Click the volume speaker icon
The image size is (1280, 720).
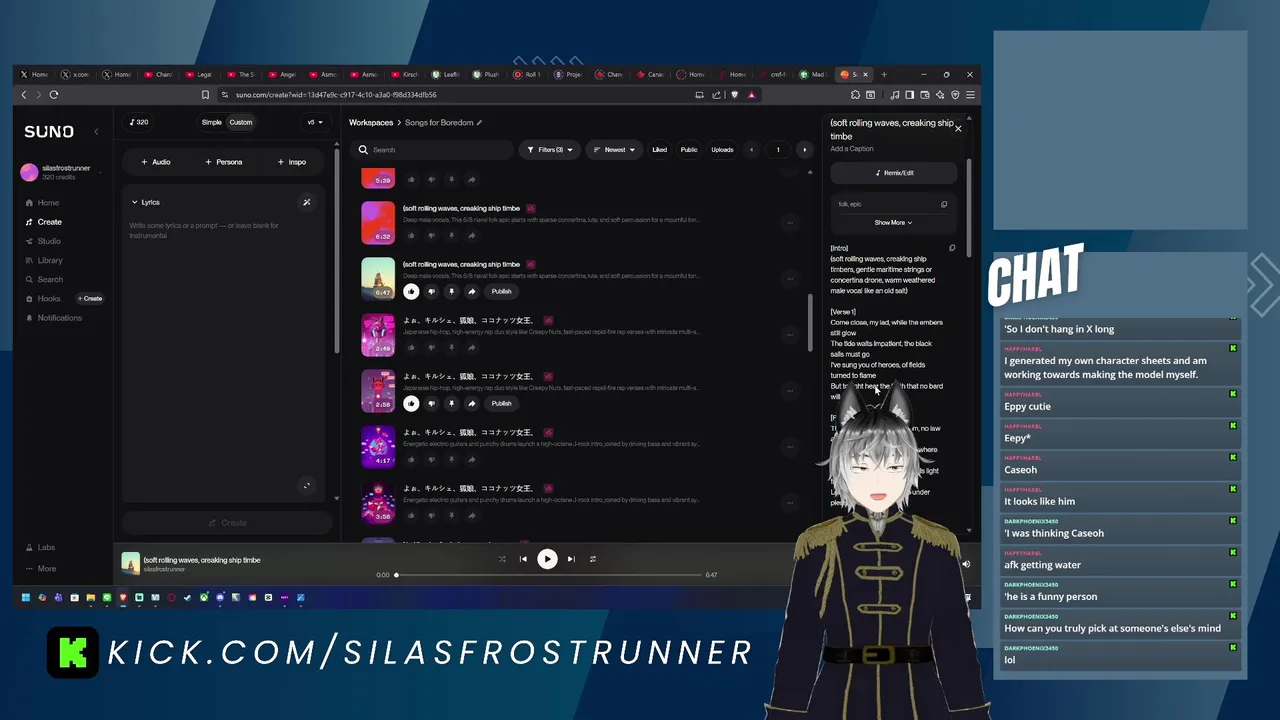pos(966,565)
